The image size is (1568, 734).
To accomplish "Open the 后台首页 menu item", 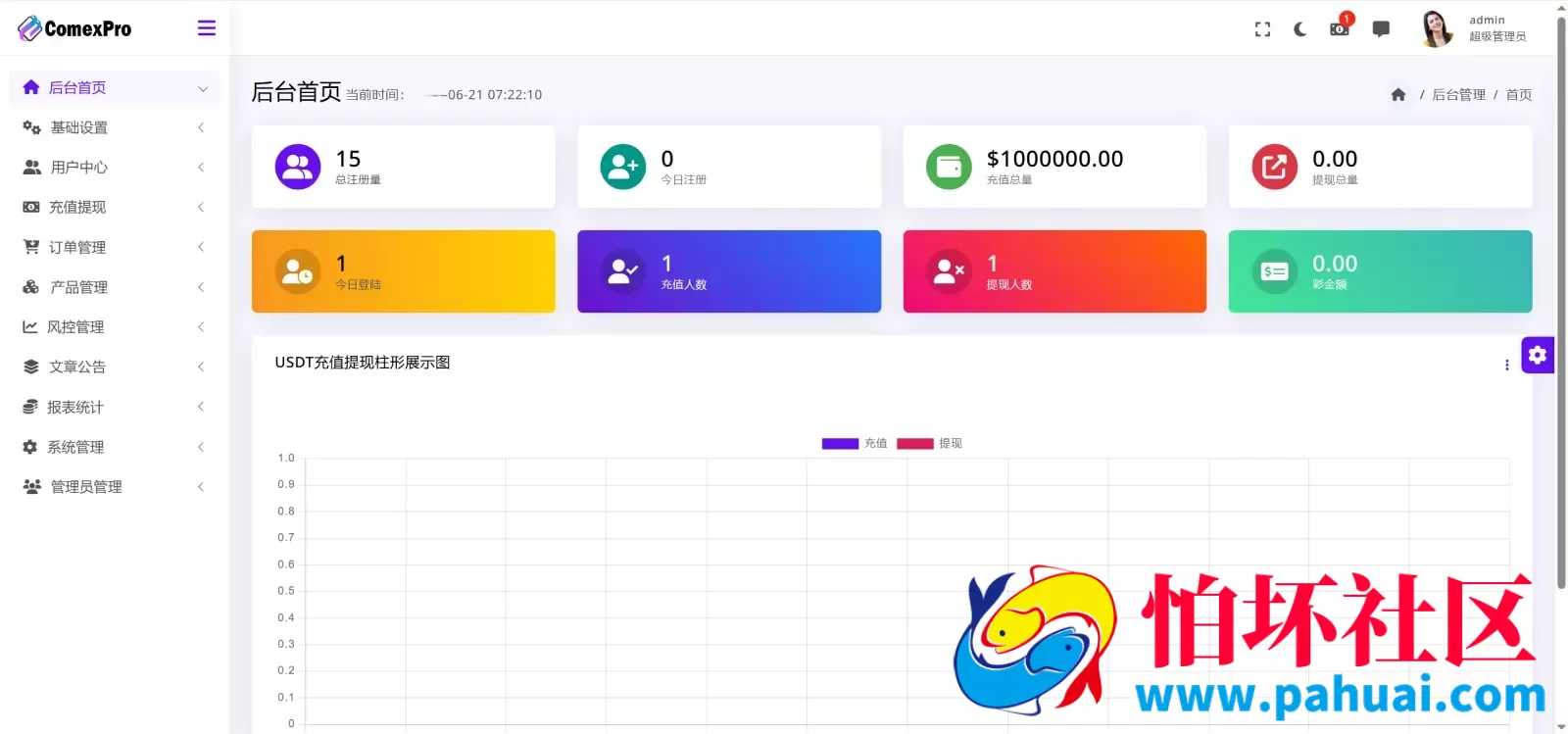I will pyautogui.click(x=115, y=87).
